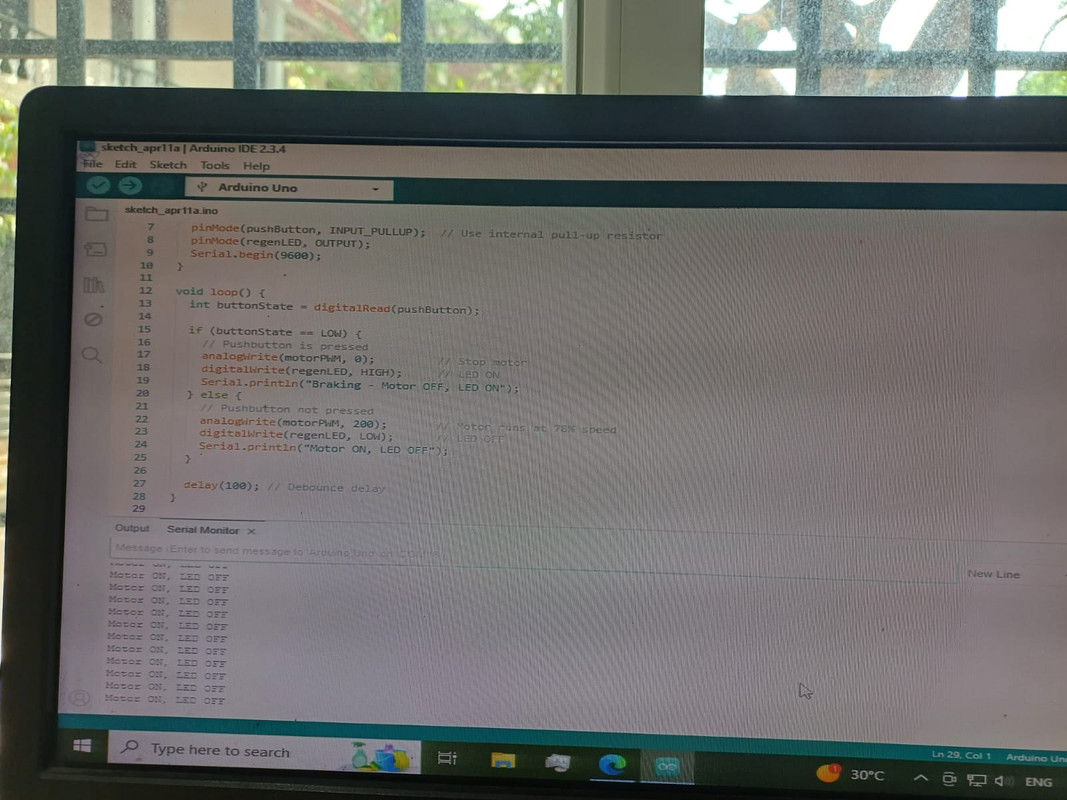Click the analogWrite(motorPWM, 200) line
The height and width of the screenshot is (800, 1067).
293,422
